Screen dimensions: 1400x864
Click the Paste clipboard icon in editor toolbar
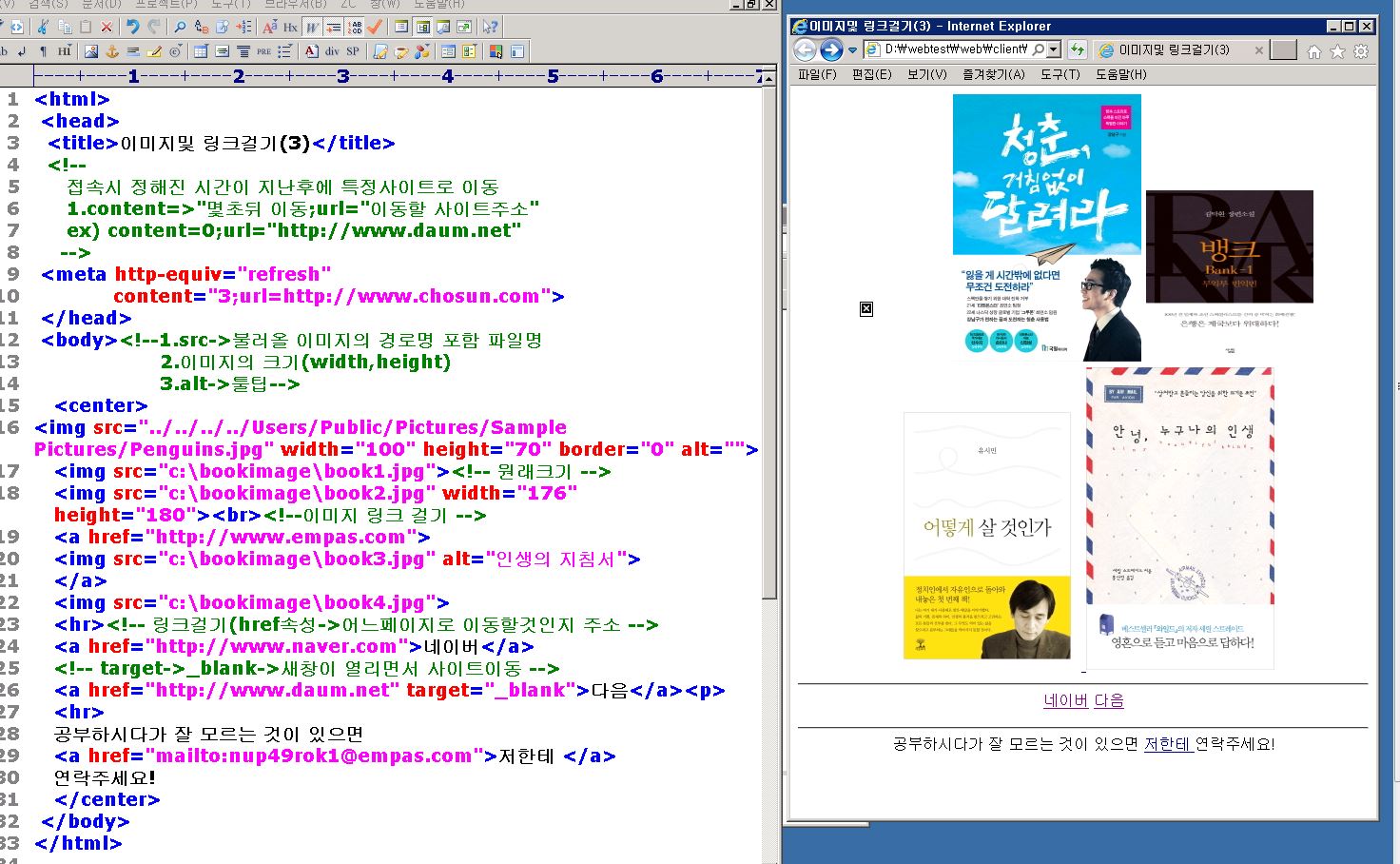(x=86, y=27)
